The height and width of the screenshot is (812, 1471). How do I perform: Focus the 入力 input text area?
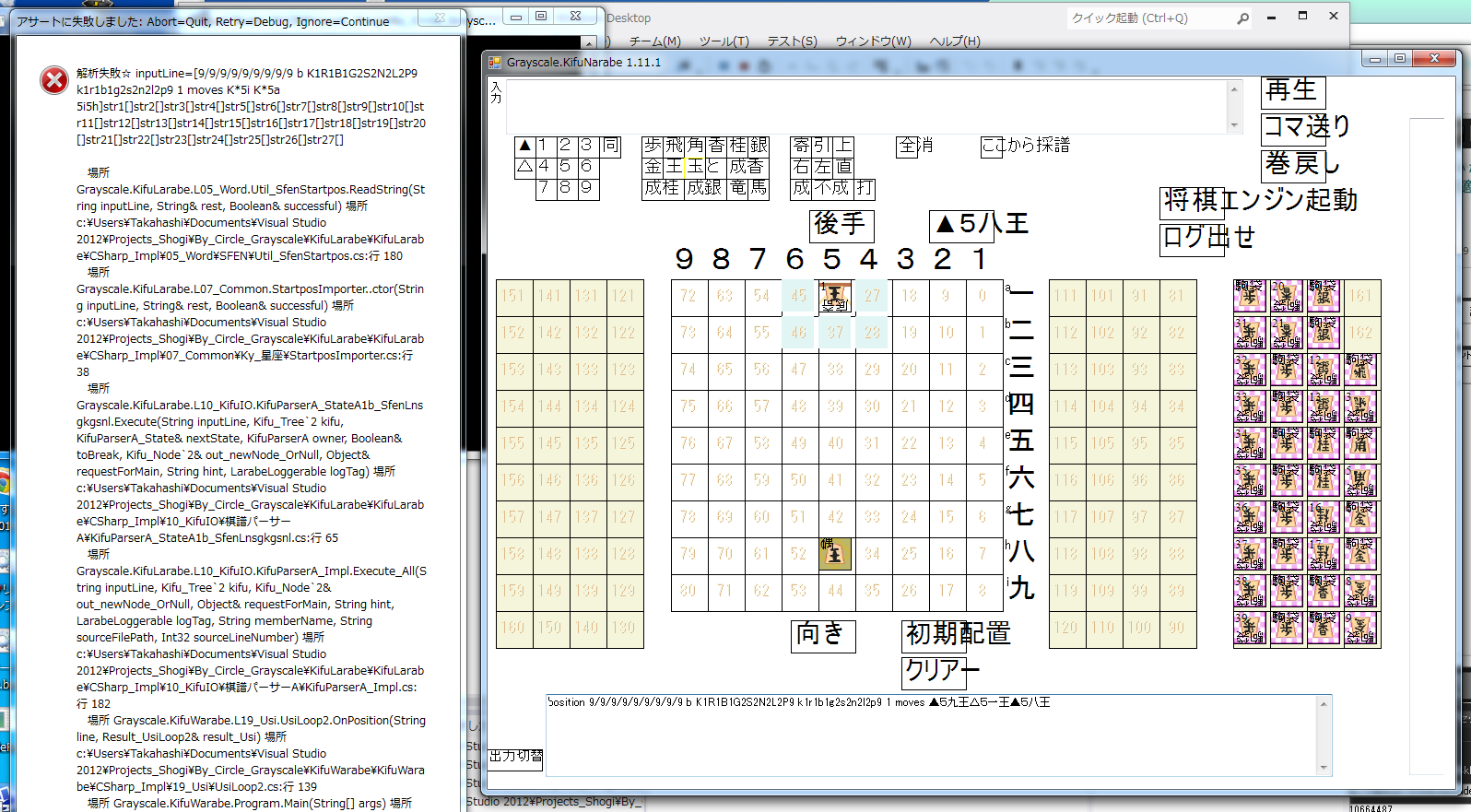[x=866, y=105]
